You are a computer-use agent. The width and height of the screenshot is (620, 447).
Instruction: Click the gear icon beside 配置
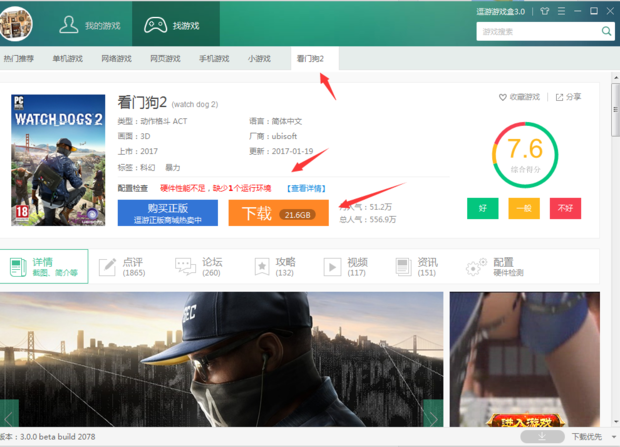476,267
